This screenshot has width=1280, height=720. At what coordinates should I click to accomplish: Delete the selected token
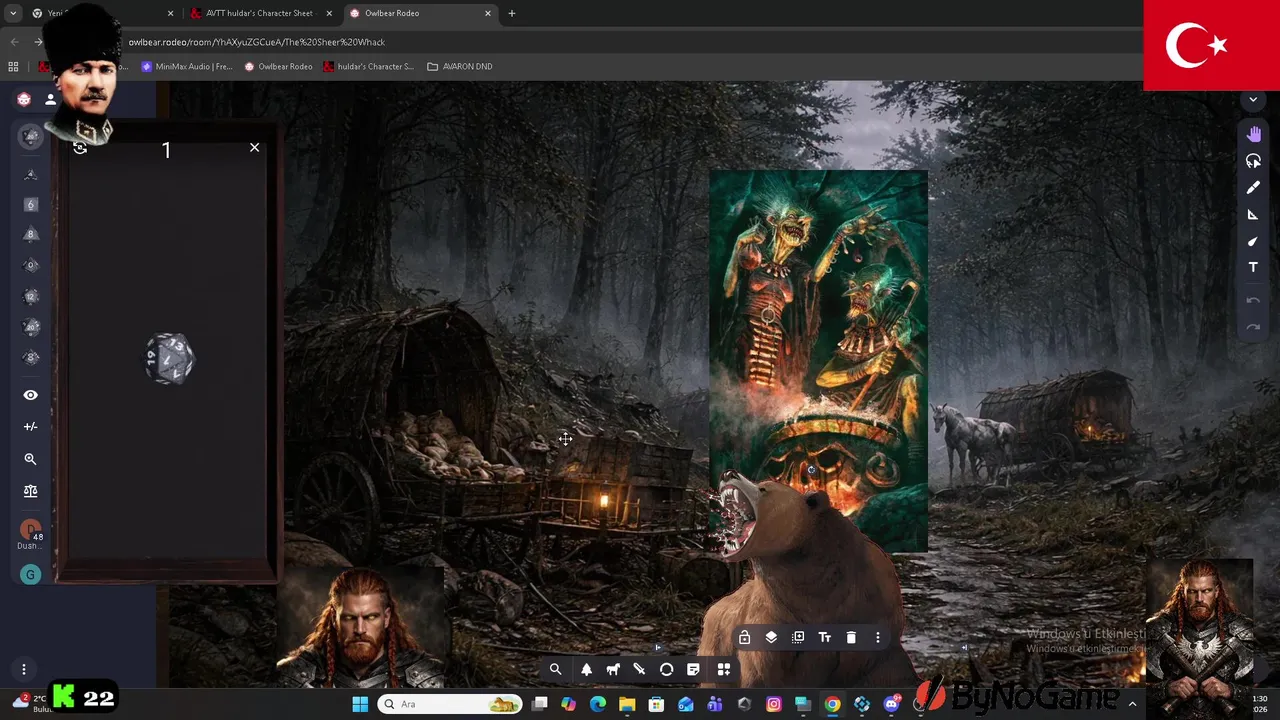[851, 637]
